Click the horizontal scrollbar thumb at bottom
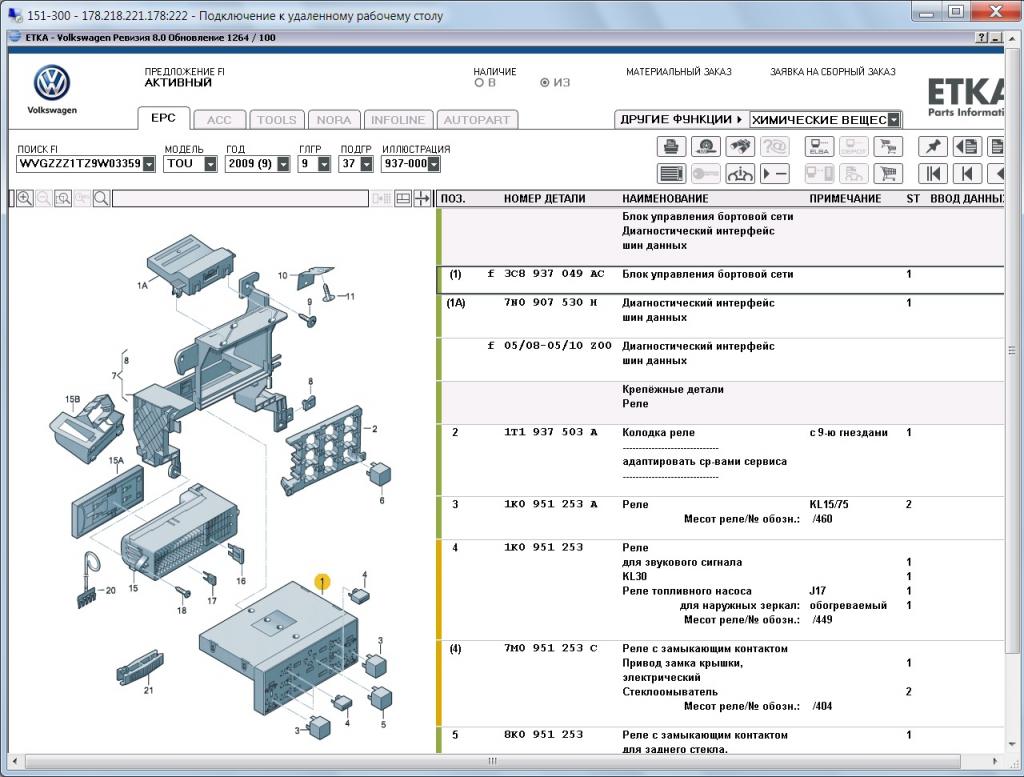The width and height of the screenshot is (1024, 777). coord(492,761)
